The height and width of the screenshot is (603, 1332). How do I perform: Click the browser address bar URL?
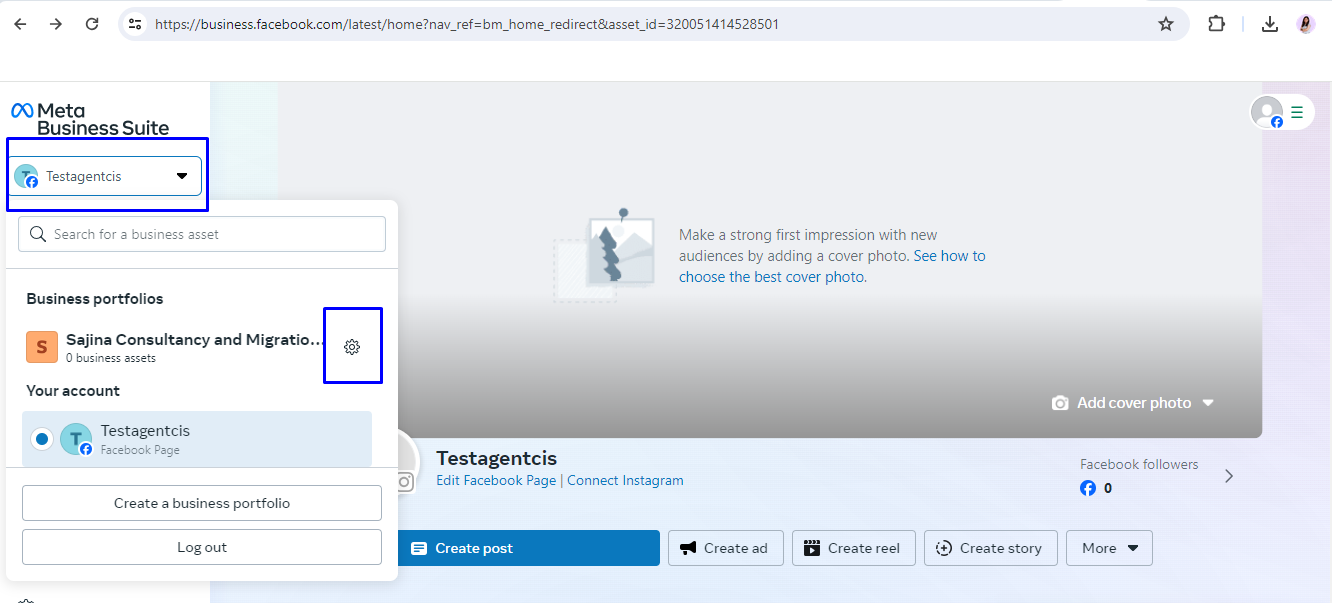click(467, 24)
